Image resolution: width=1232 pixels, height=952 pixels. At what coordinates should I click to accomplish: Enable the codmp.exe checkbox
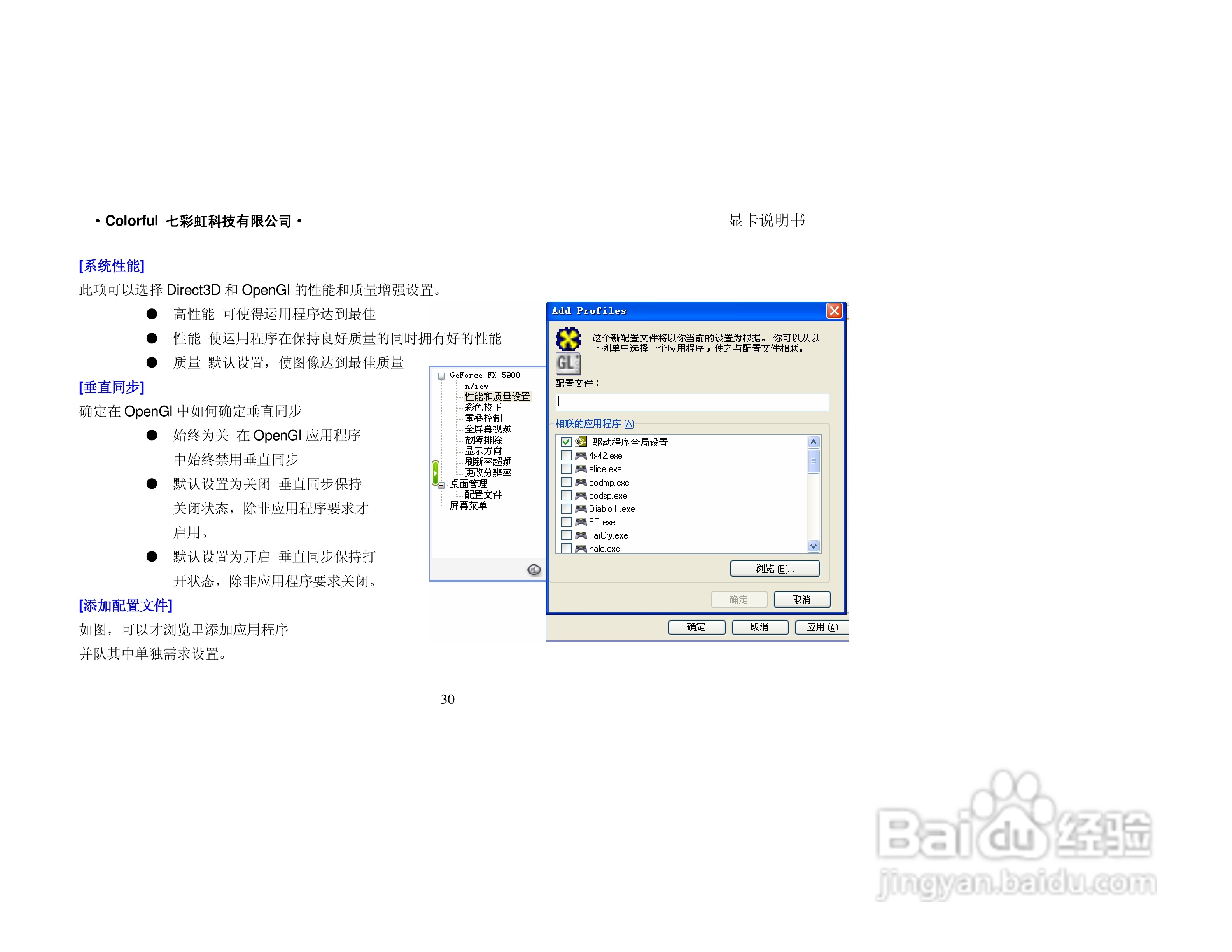[566, 482]
